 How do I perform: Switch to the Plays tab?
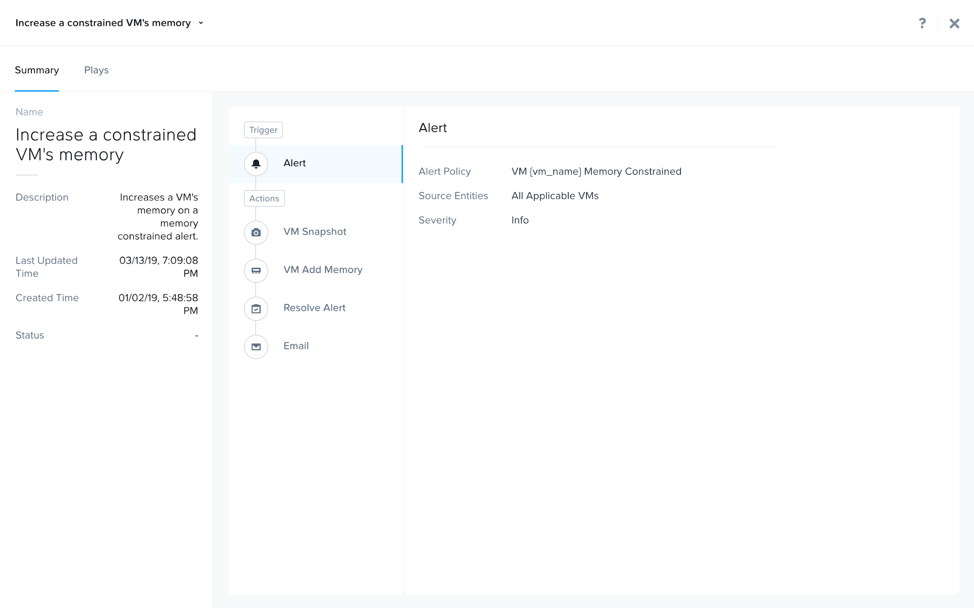tap(96, 70)
